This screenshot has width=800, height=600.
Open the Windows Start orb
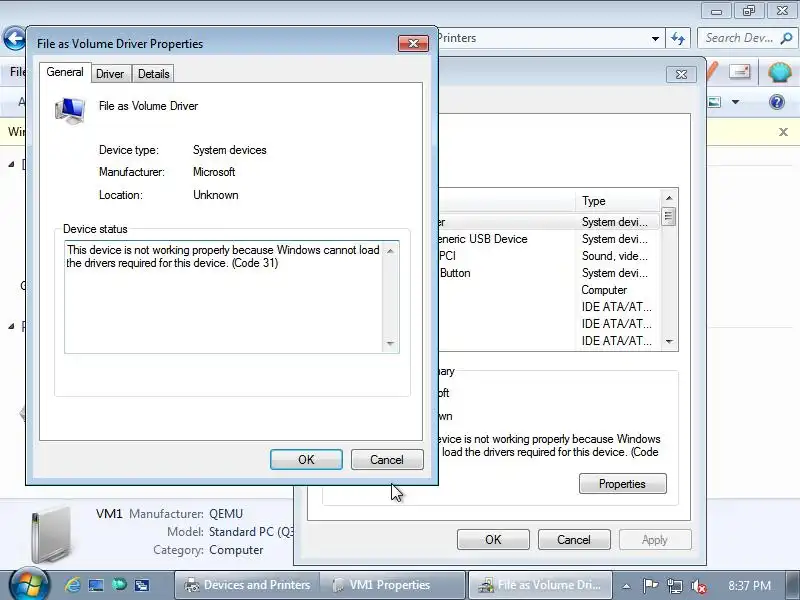coord(29,585)
